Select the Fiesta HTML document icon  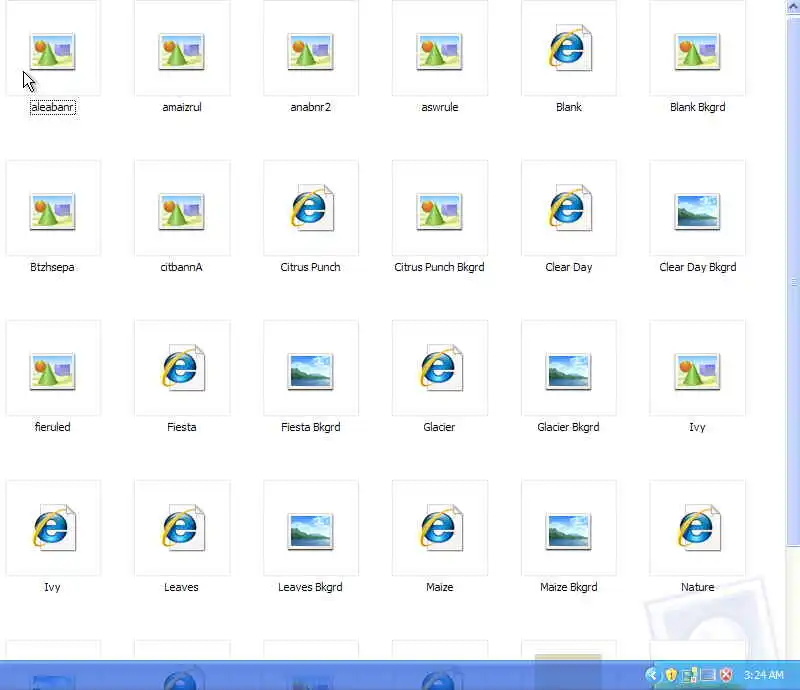[x=182, y=367]
